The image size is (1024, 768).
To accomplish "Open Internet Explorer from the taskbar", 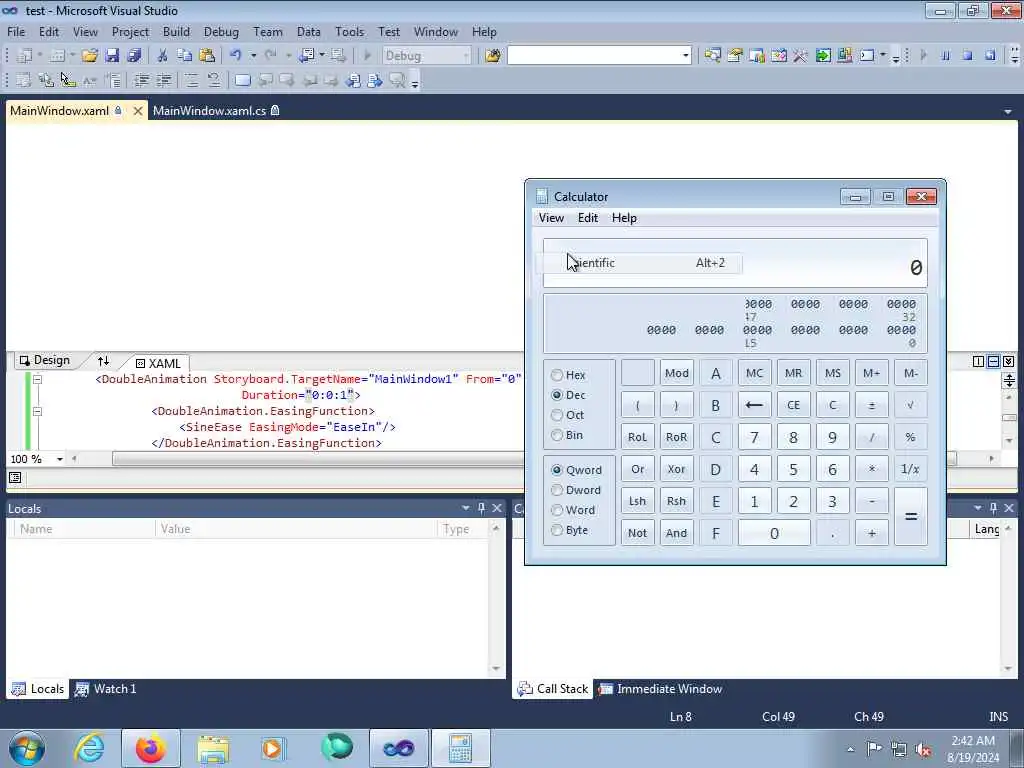I will point(89,748).
